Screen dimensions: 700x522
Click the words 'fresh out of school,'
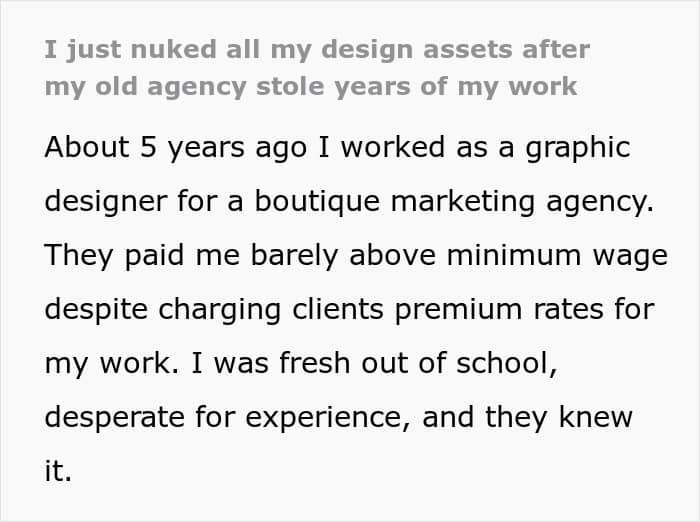[418, 363]
